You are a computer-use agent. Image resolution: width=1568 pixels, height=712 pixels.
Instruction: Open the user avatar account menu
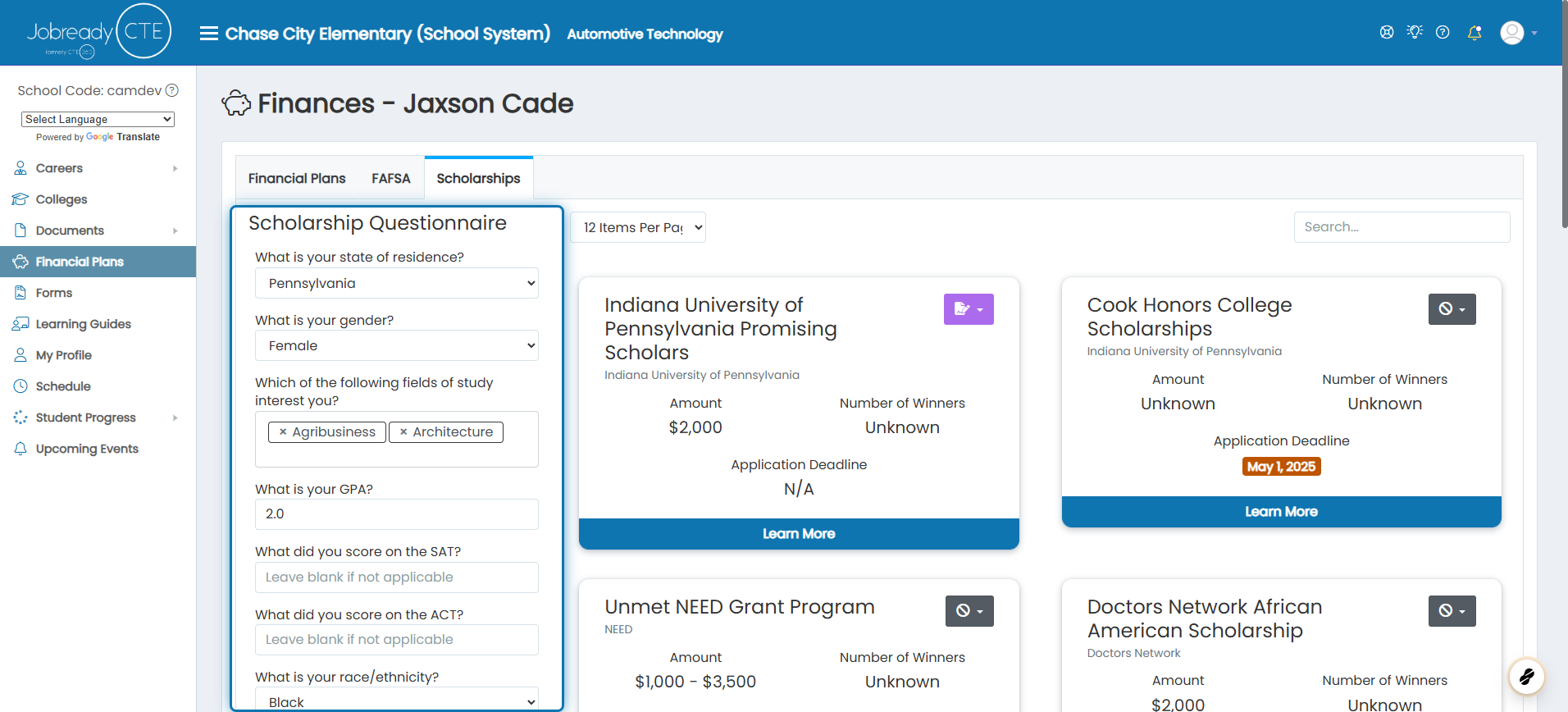coord(1519,33)
